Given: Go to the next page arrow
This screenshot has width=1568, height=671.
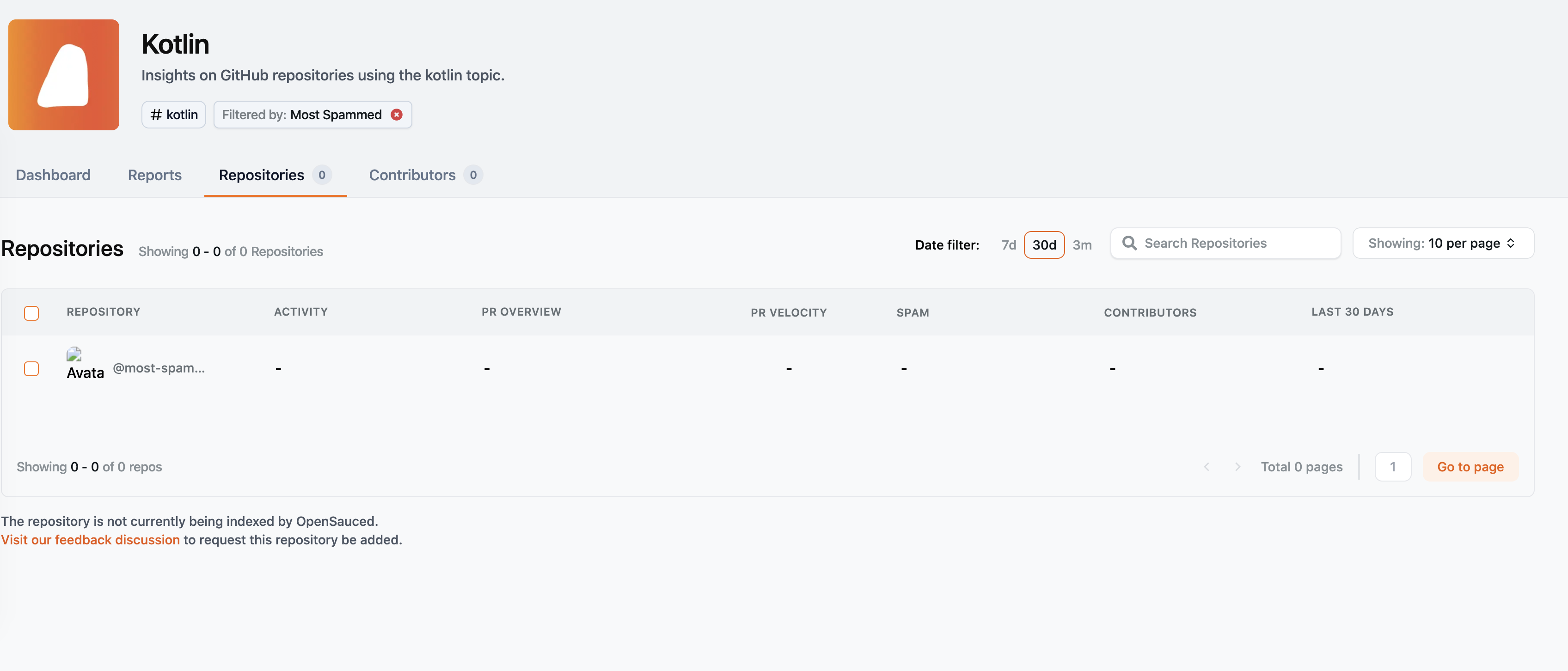Looking at the screenshot, I should click(x=1237, y=467).
